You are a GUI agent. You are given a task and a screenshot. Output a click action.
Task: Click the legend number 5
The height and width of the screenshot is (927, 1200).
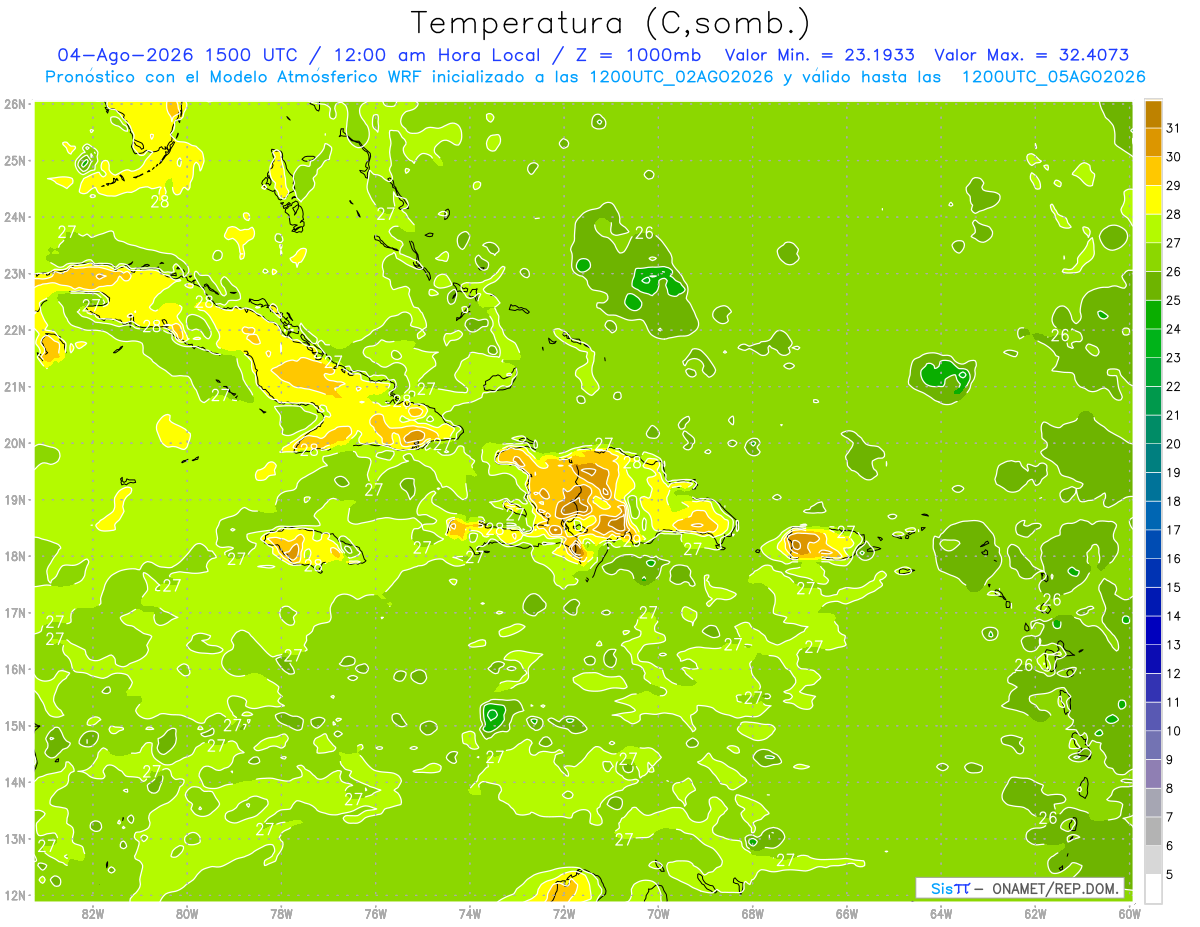(1170, 874)
